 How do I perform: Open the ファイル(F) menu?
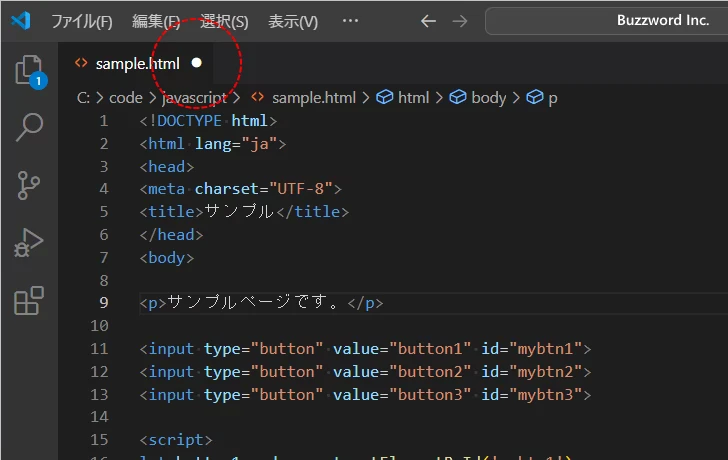[82, 21]
